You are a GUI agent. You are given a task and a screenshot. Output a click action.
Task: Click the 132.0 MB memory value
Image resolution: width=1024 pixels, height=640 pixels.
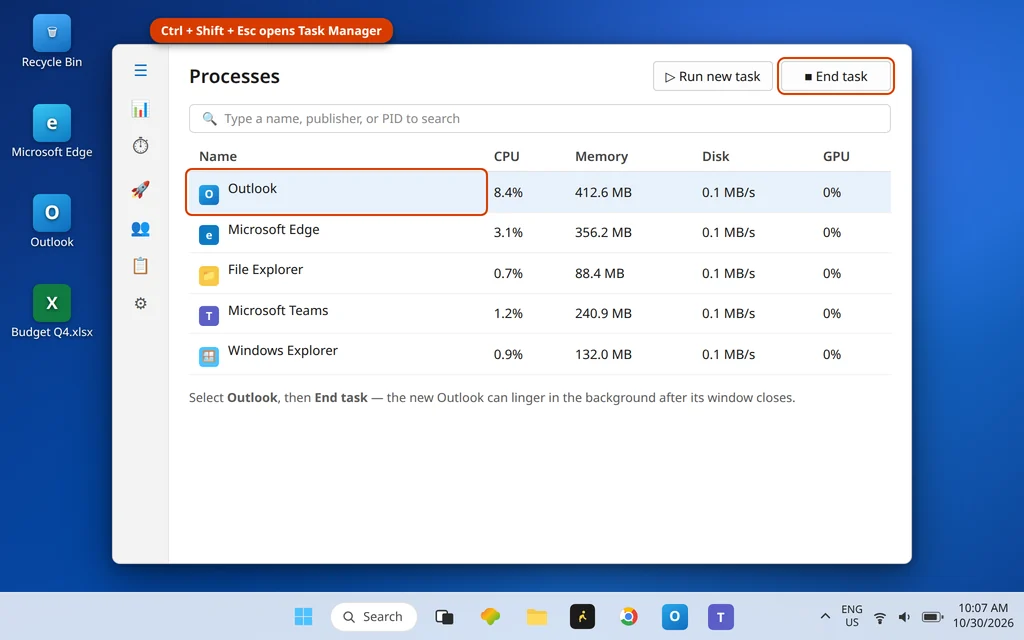point(603,354)
